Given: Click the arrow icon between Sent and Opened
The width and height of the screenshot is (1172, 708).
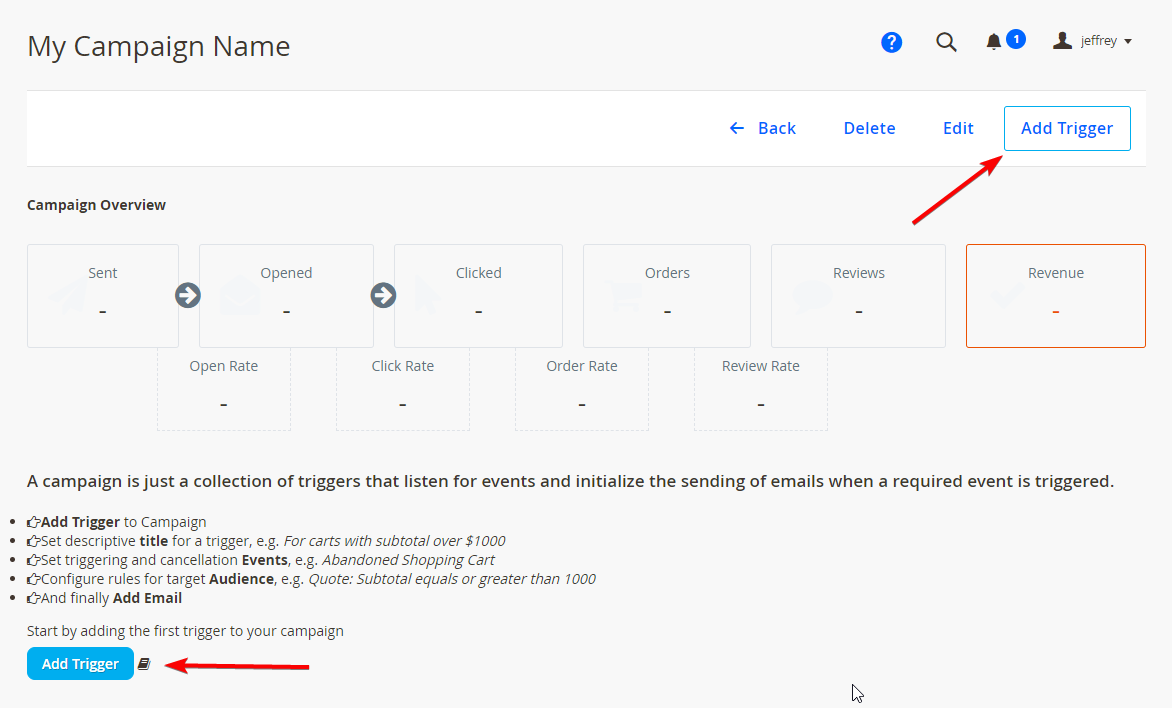Looking at the screenshot, I should pos(188,295).
